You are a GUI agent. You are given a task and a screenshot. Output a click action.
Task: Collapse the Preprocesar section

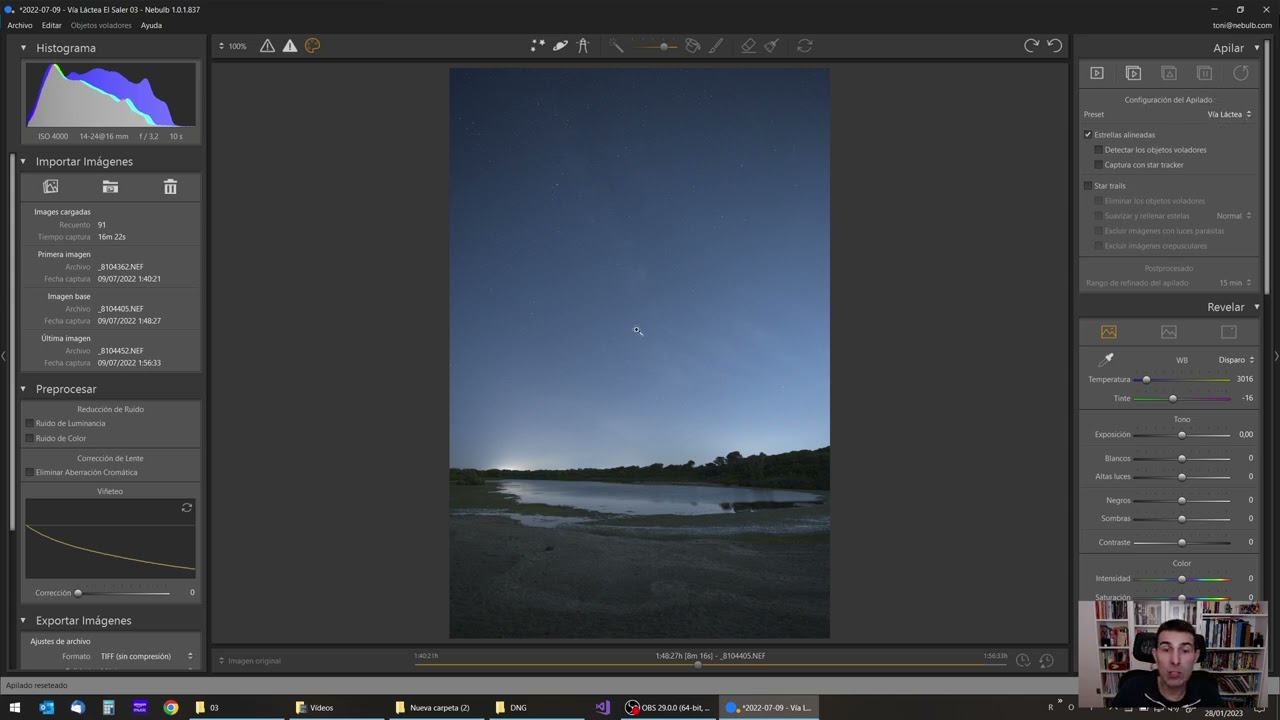click(23, 389)
